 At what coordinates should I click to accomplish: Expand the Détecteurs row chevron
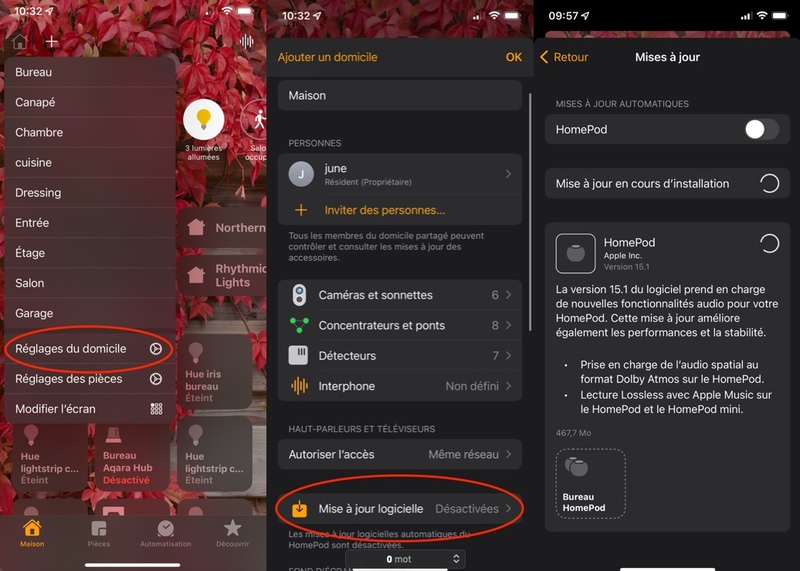pos(508,355)
